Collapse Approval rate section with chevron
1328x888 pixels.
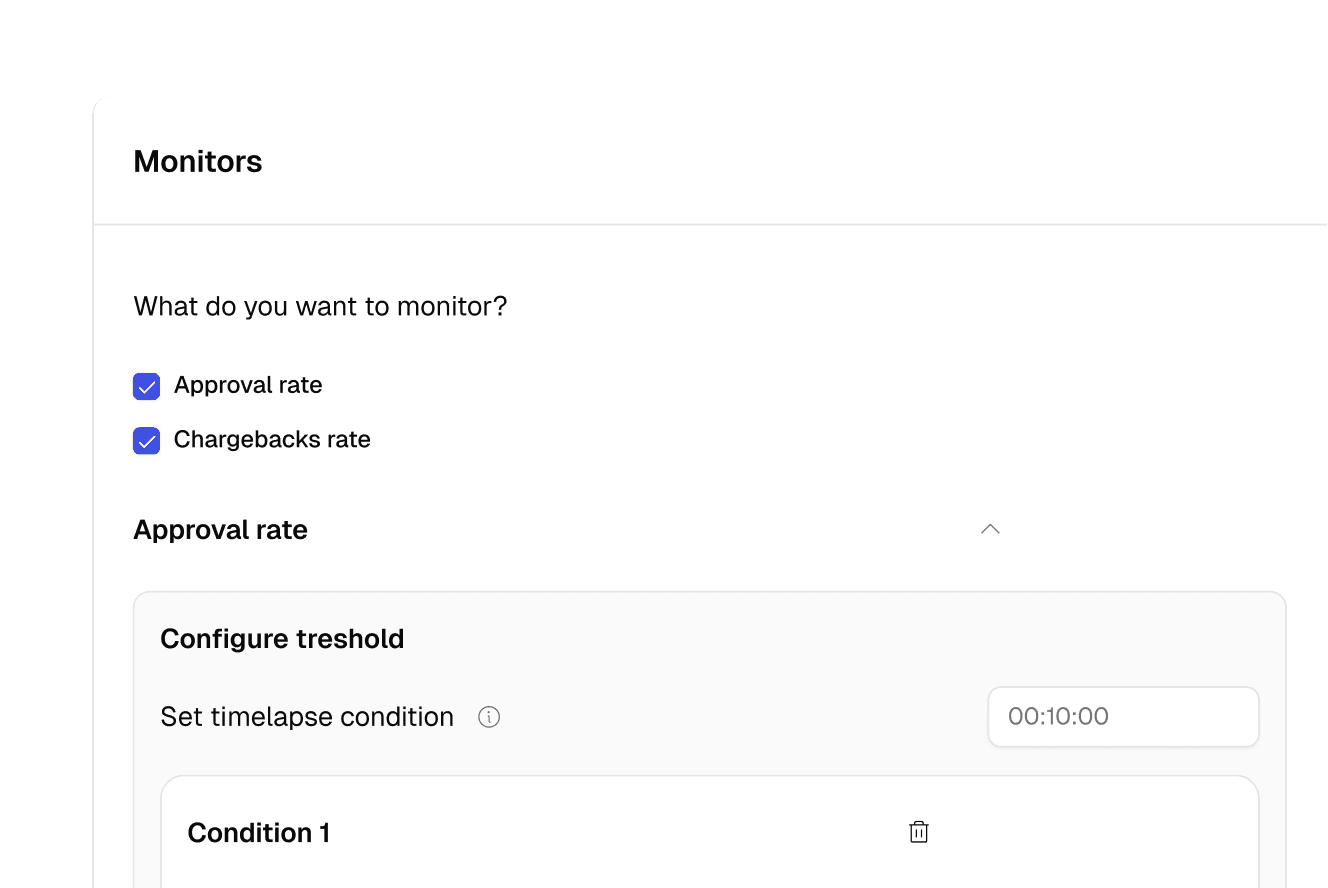(990, 529)
